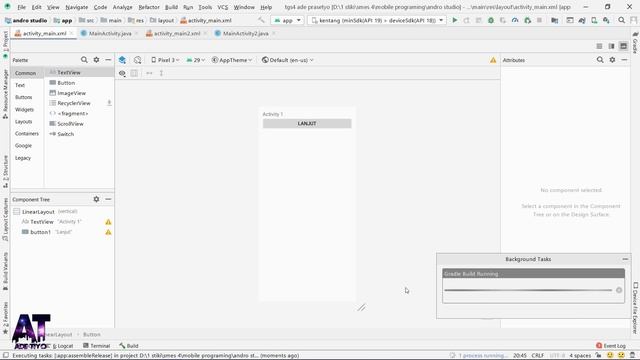Download RecyclerView dependency icon
This screenshot has height=360, width=640.
(x=109, y=103)
